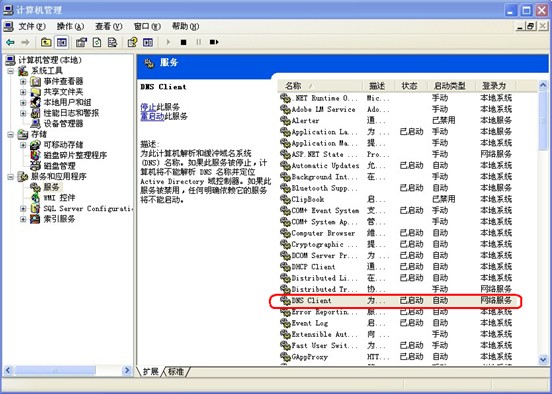Toggle the Show/Hide console tree icon
The width and height of the screenshot is (552, 394).
62,42
